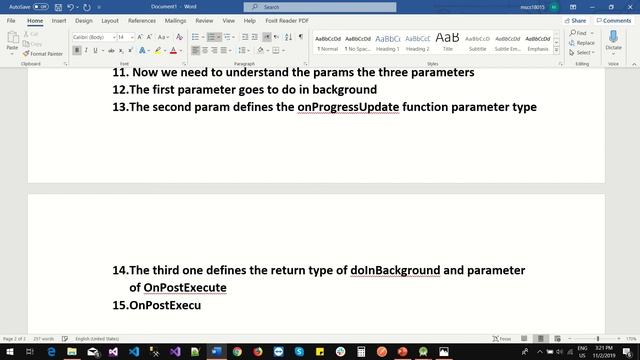640x360 pixels.
Task: Open Focus mode in status bar
Action: (502, 338)
